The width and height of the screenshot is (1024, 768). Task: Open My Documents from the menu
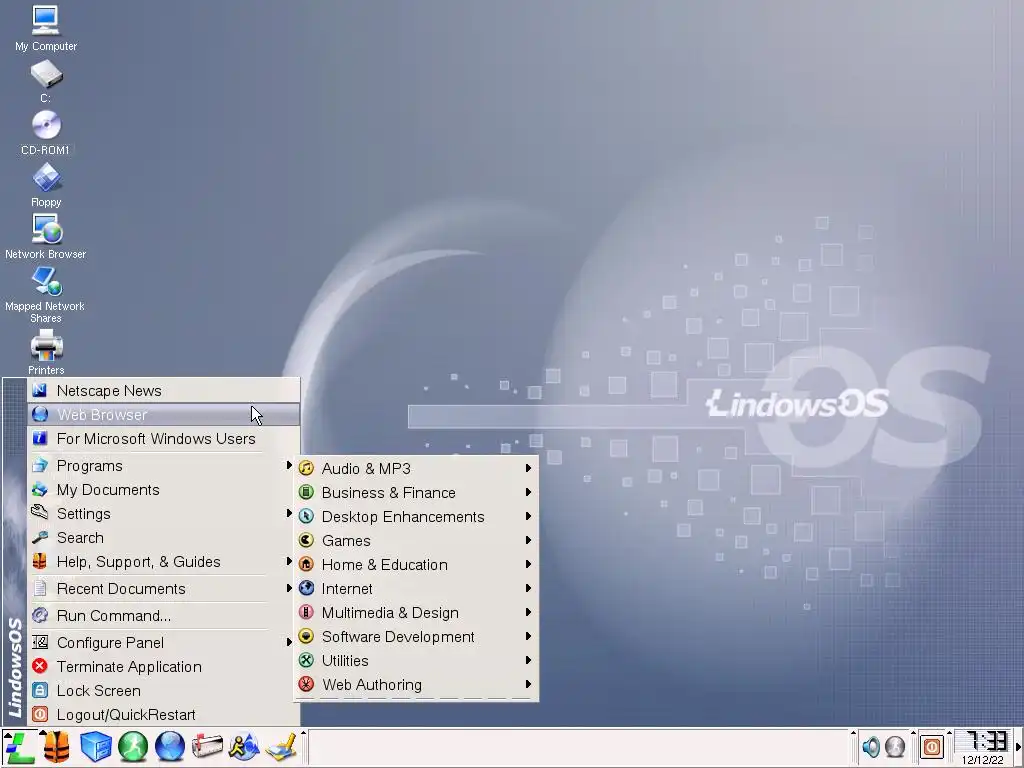coord(164,490)
